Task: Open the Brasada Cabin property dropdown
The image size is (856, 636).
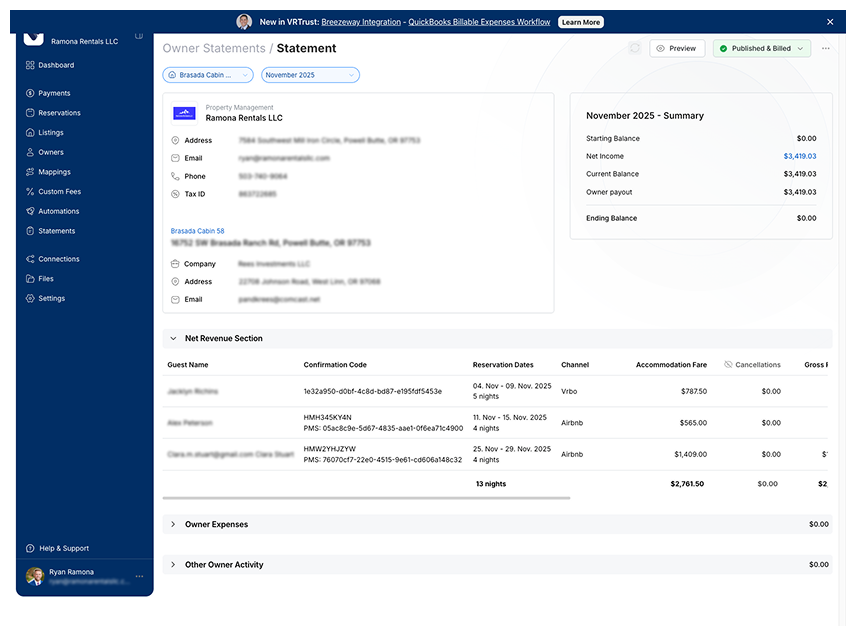Action: 208,75
